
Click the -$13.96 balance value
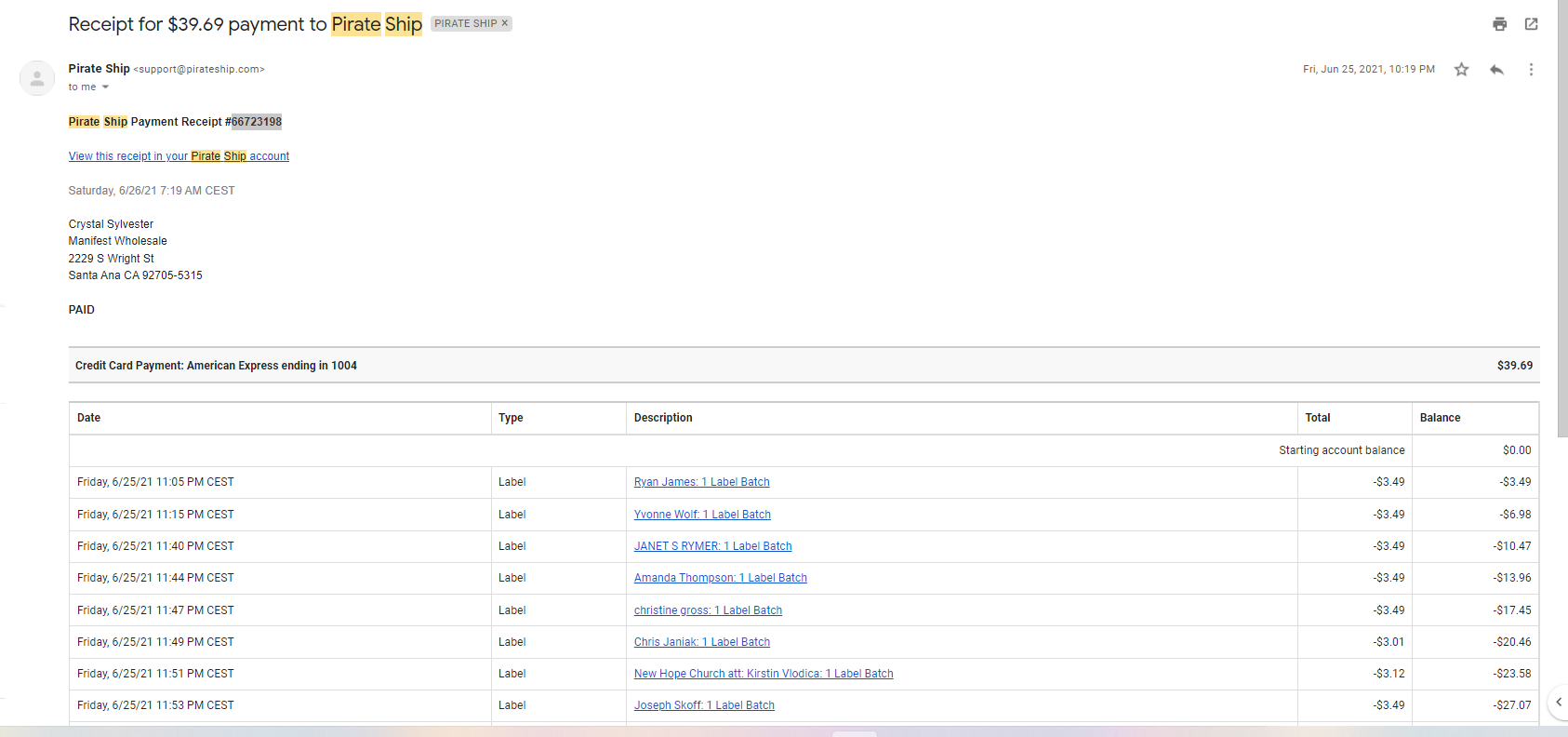(x=1512, y=578)
